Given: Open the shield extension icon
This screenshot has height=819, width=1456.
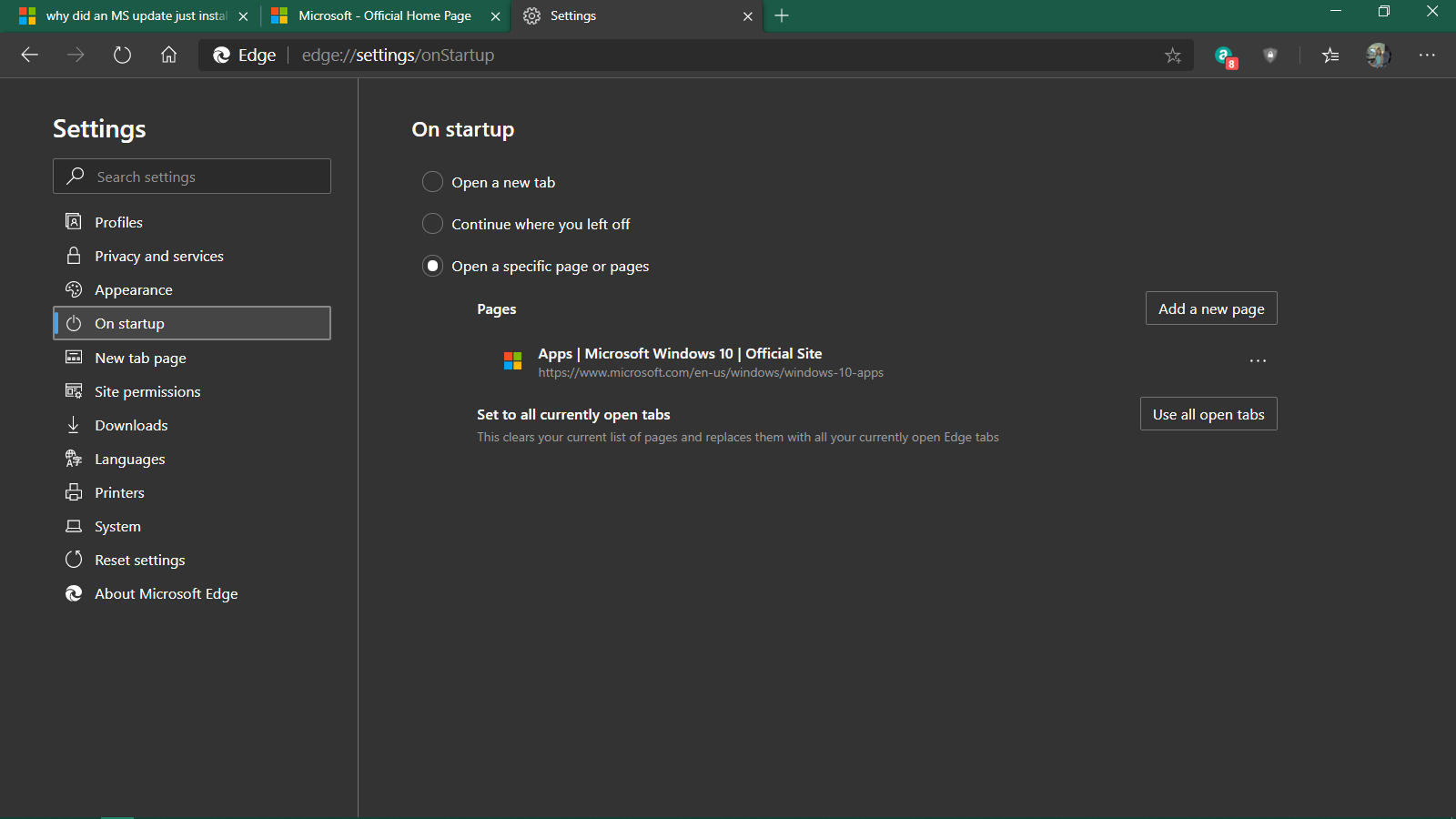Looking at the screenshot, I should 1270,56.
